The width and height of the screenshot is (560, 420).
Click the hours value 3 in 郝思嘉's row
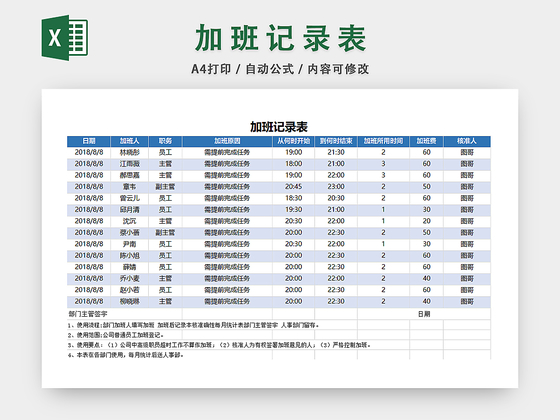tap(383, 175)
